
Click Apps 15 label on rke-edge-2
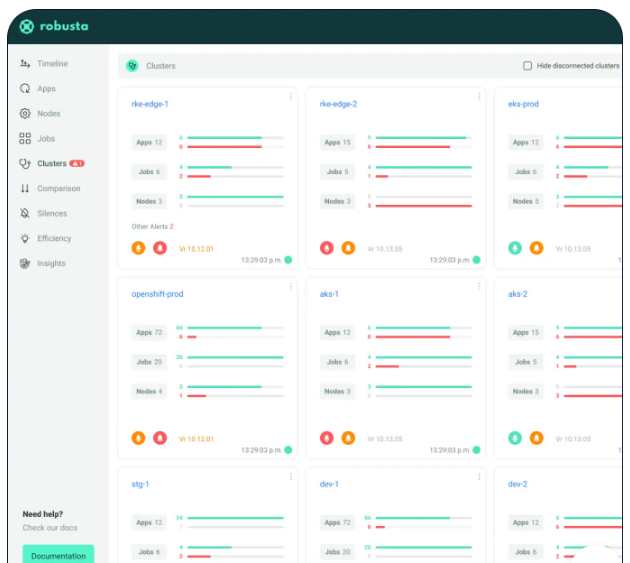click(x=338, y=142)
